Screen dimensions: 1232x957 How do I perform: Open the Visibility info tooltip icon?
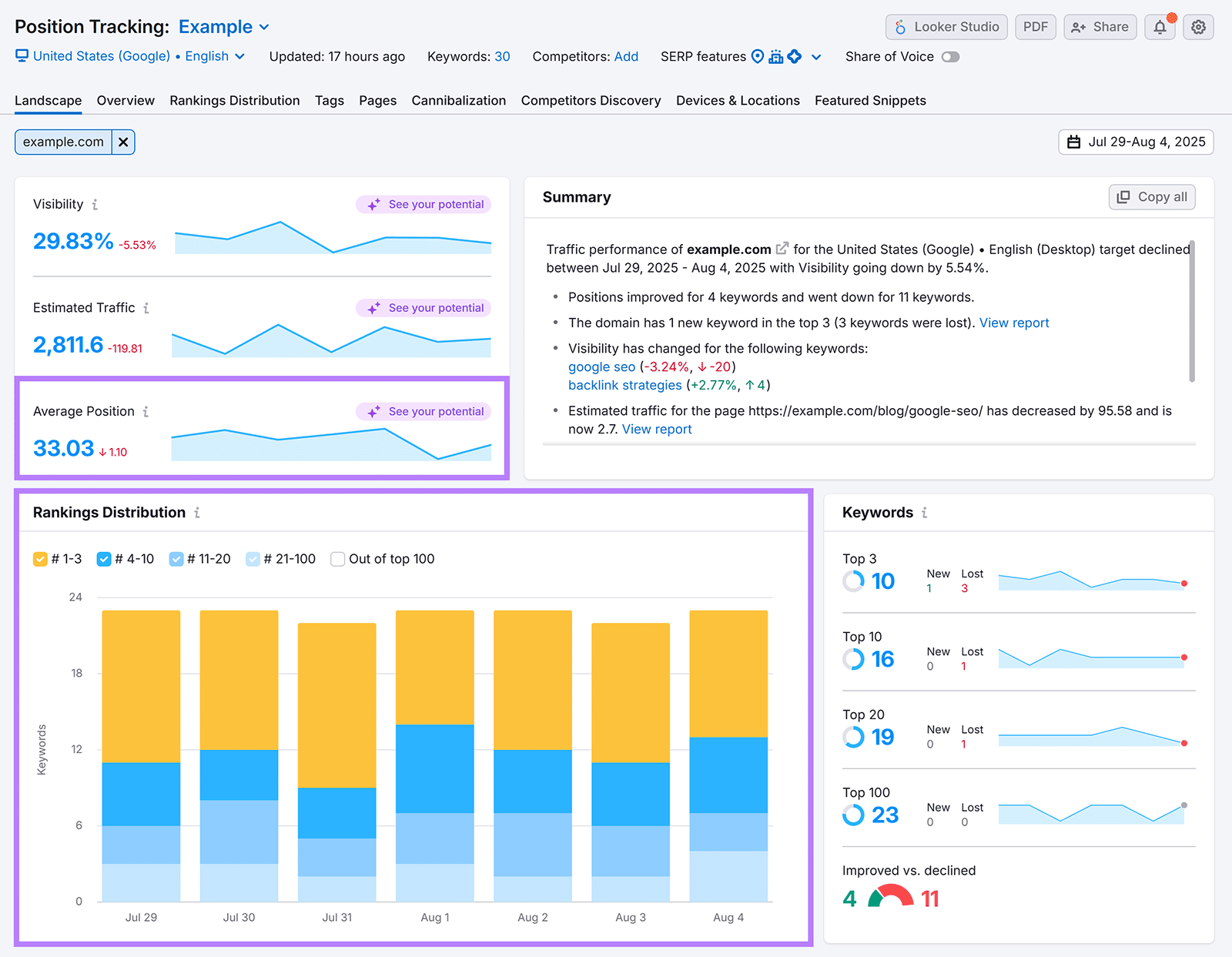(x=95, y=205)
